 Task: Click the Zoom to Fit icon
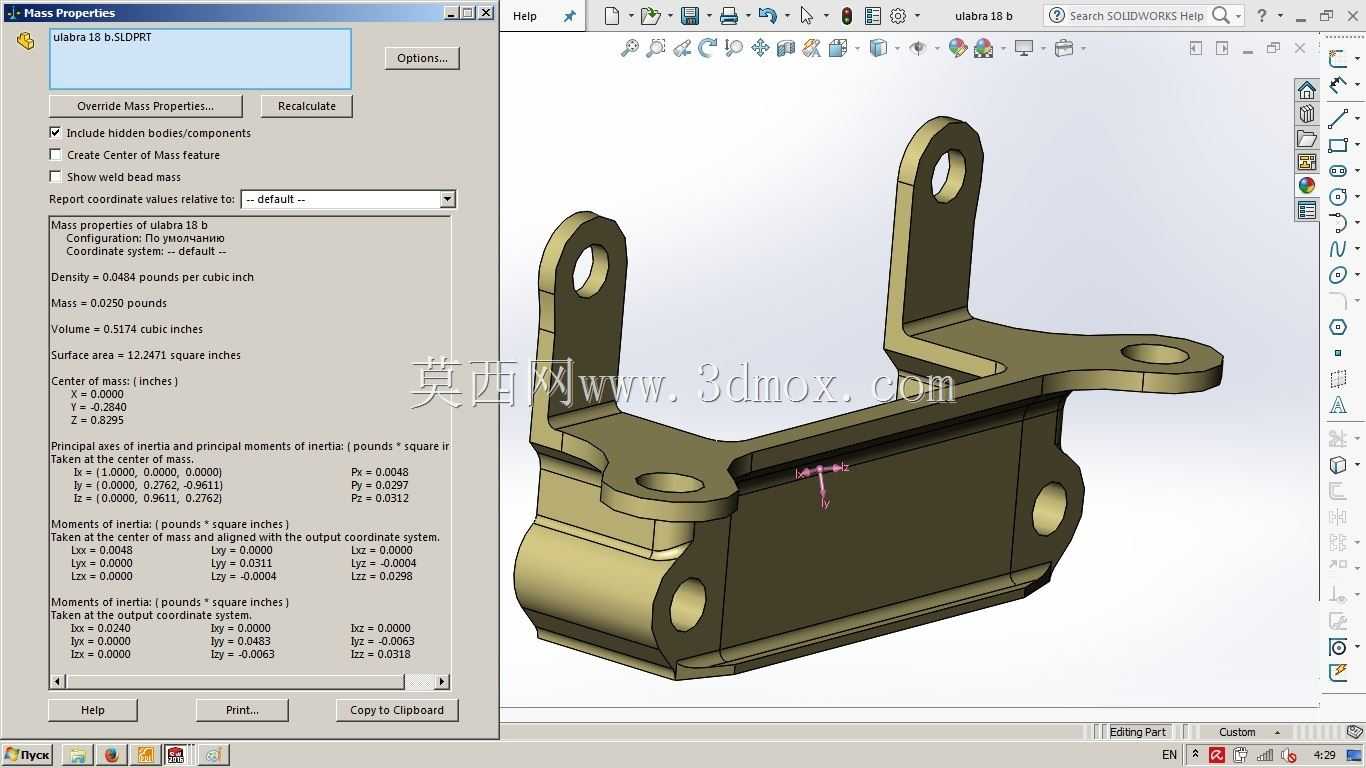[x=630, y=48]
